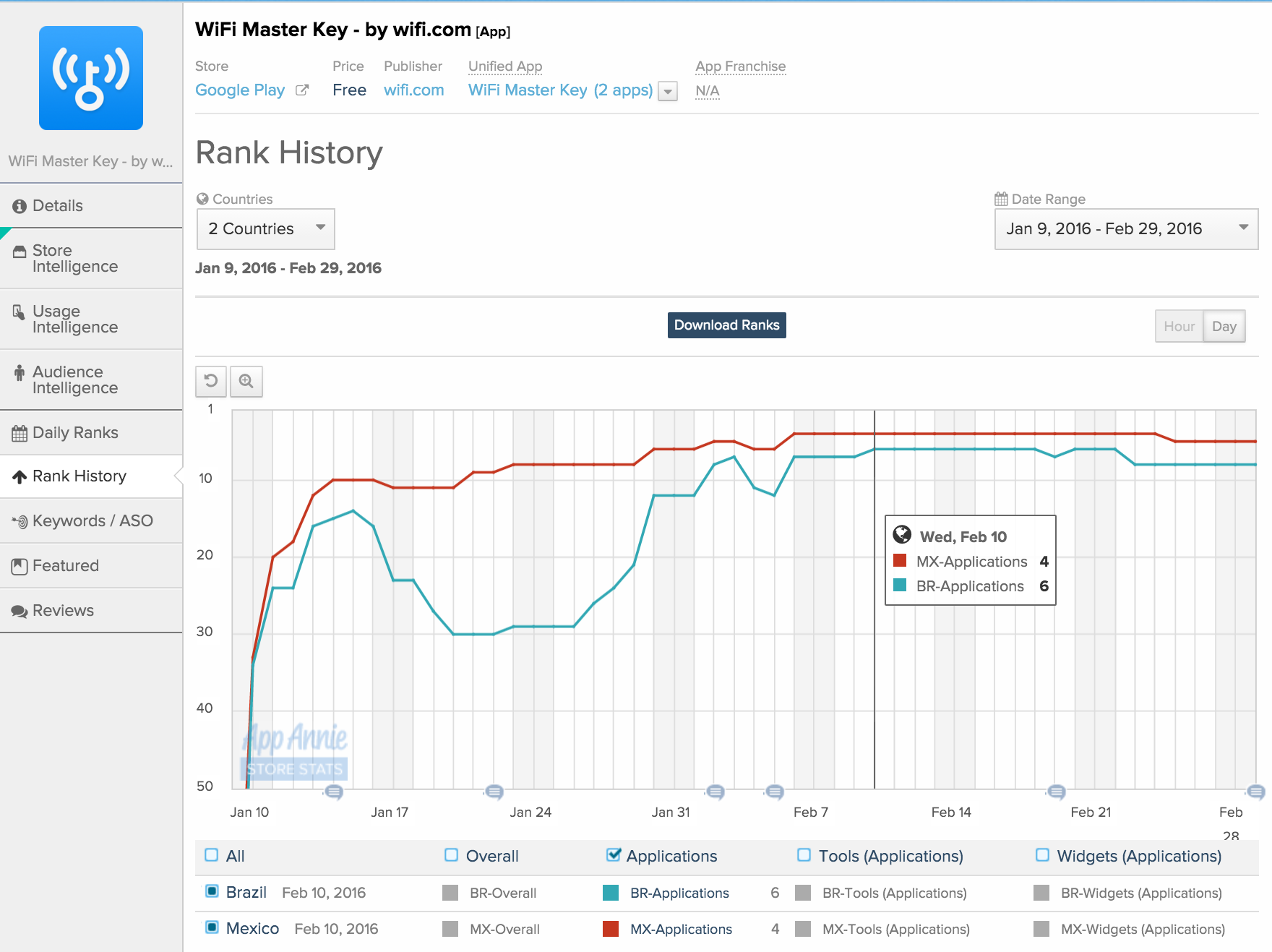
Task: Click the Date Range calendar icon
Action: 1001,199
